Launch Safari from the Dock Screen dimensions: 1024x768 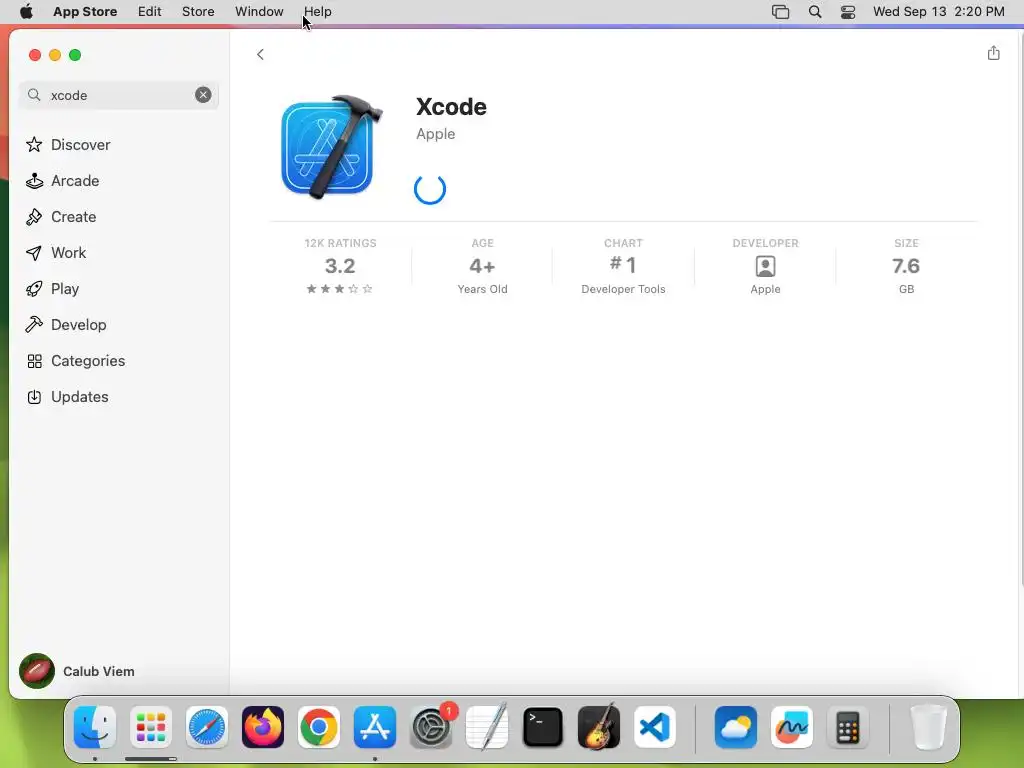point(207,728)
